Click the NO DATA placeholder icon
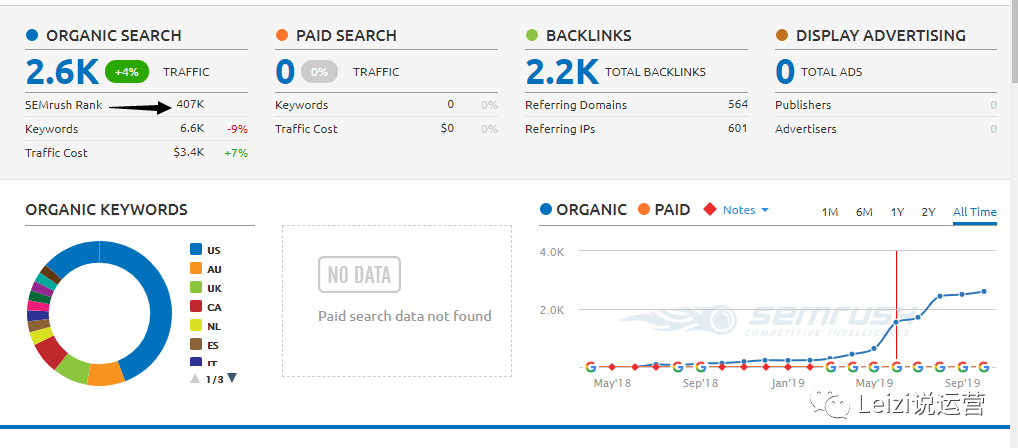 coord(359,275)
